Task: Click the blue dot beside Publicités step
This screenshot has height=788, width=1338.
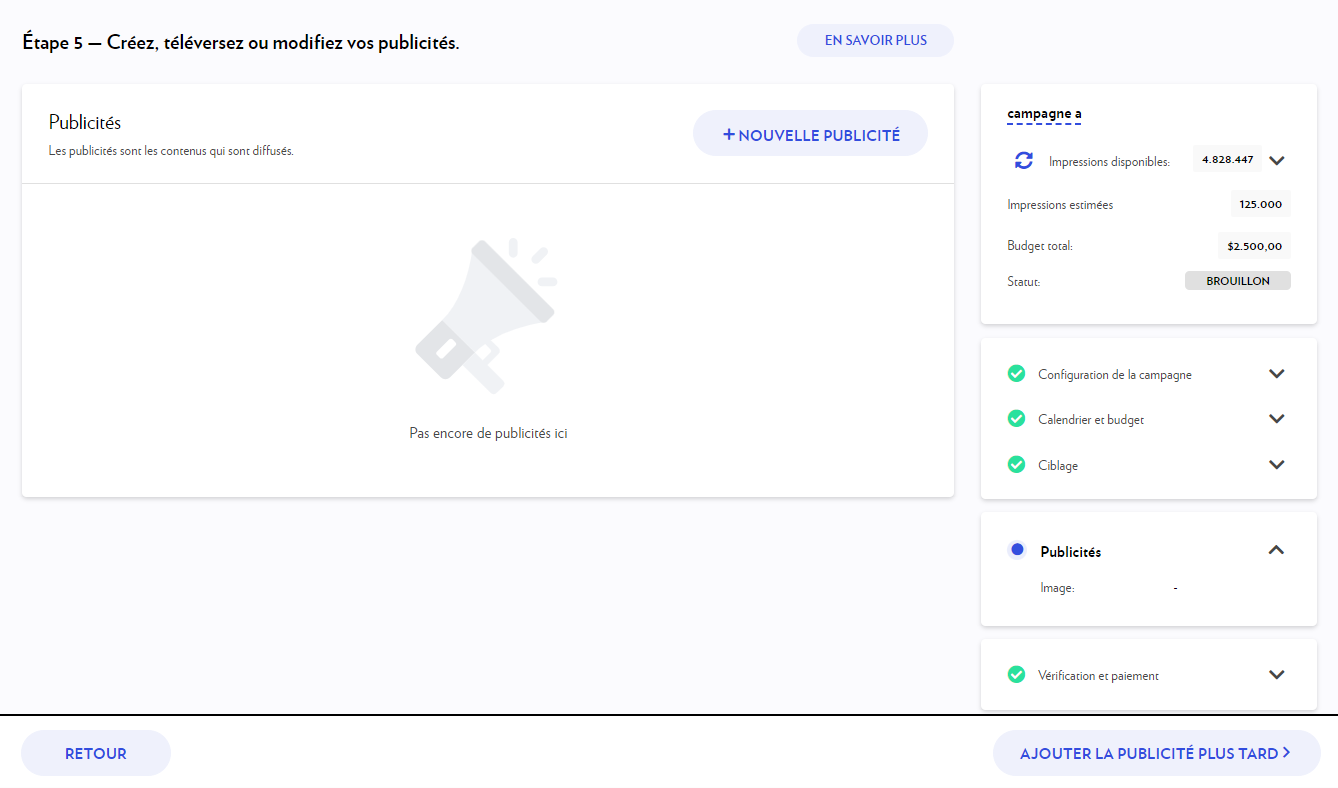Action: tap(1017, 550)
